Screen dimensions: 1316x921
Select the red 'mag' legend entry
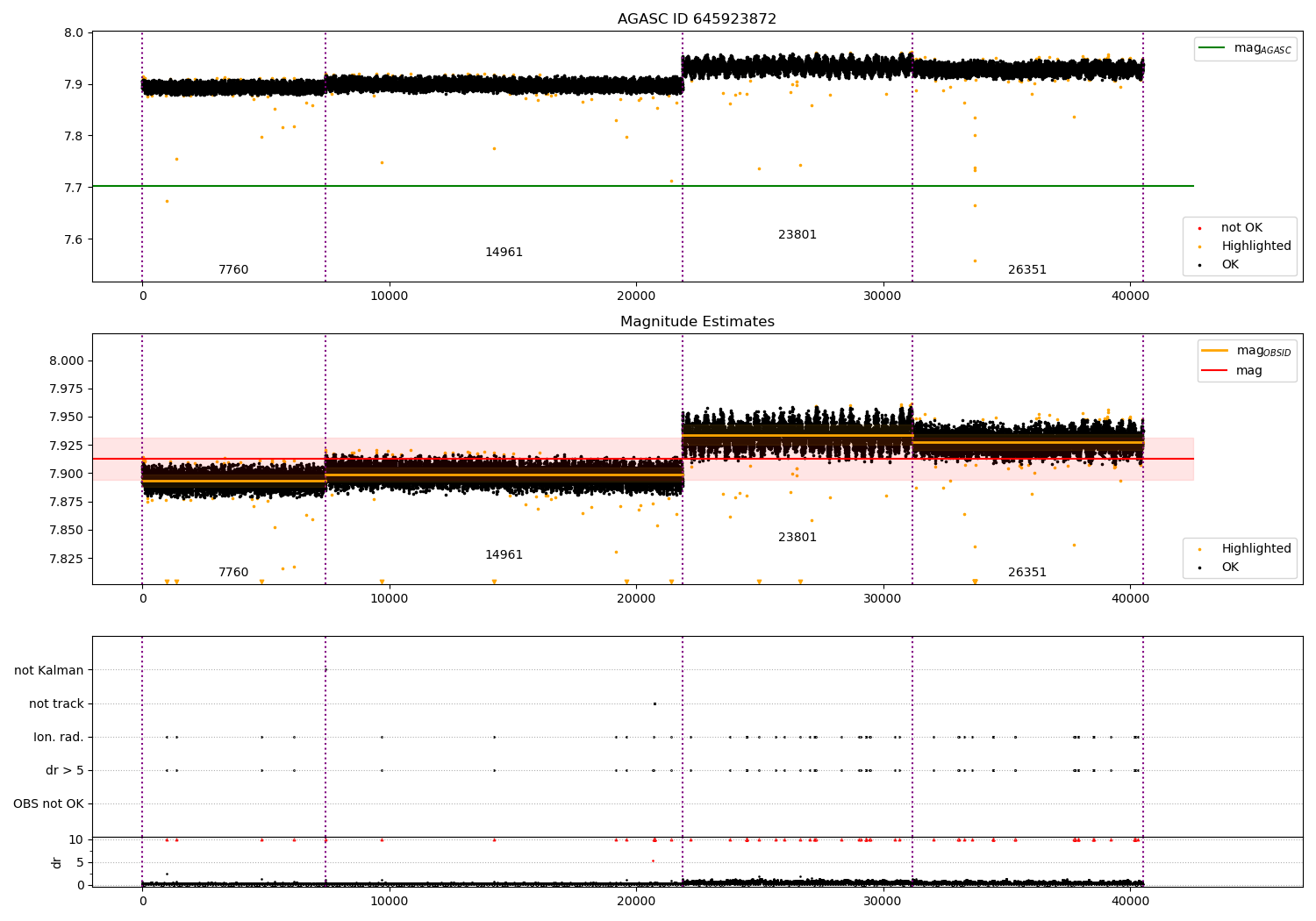(x=1233, y=371)
